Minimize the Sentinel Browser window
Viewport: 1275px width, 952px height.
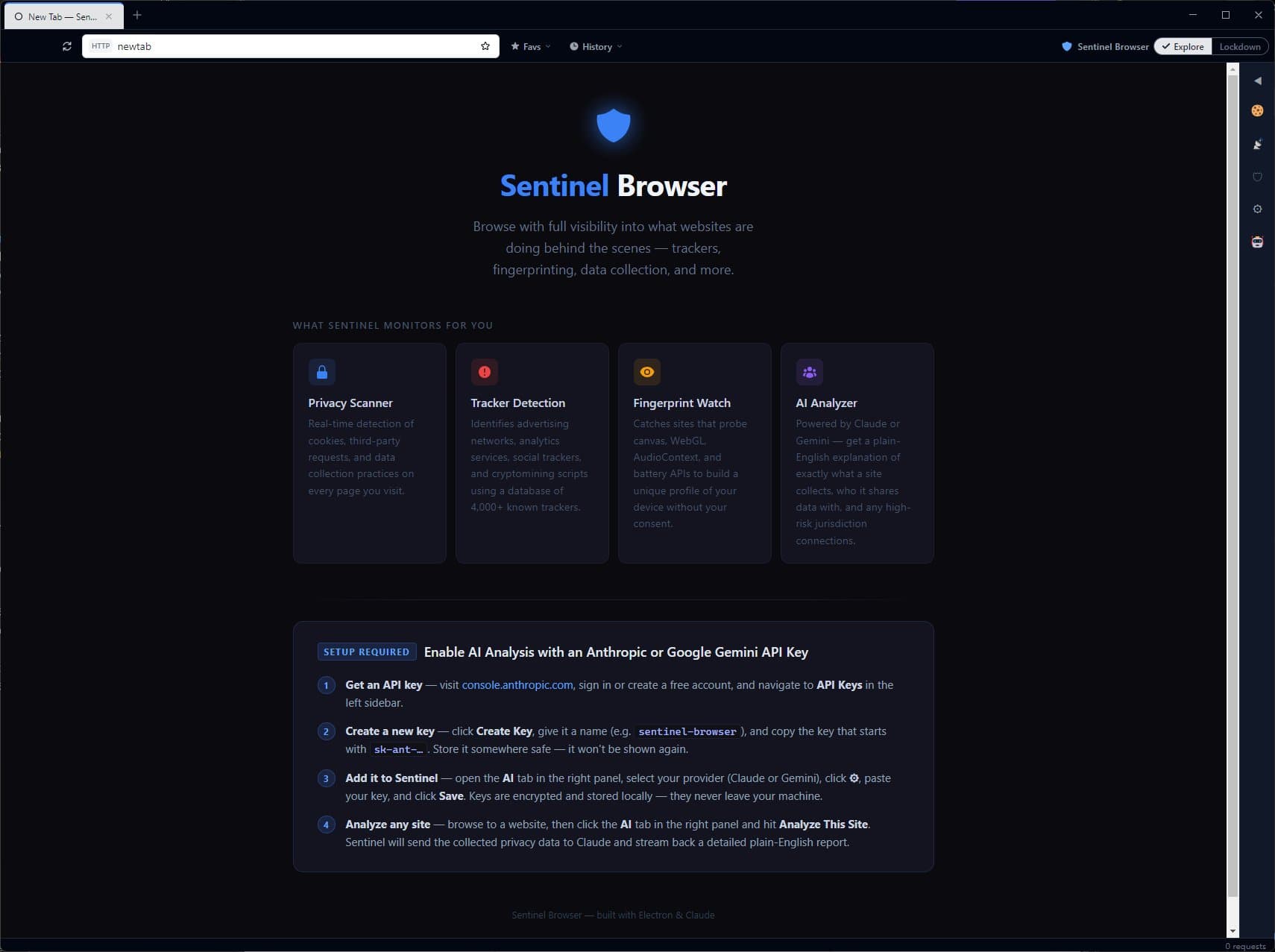[x=1193, y=15]
